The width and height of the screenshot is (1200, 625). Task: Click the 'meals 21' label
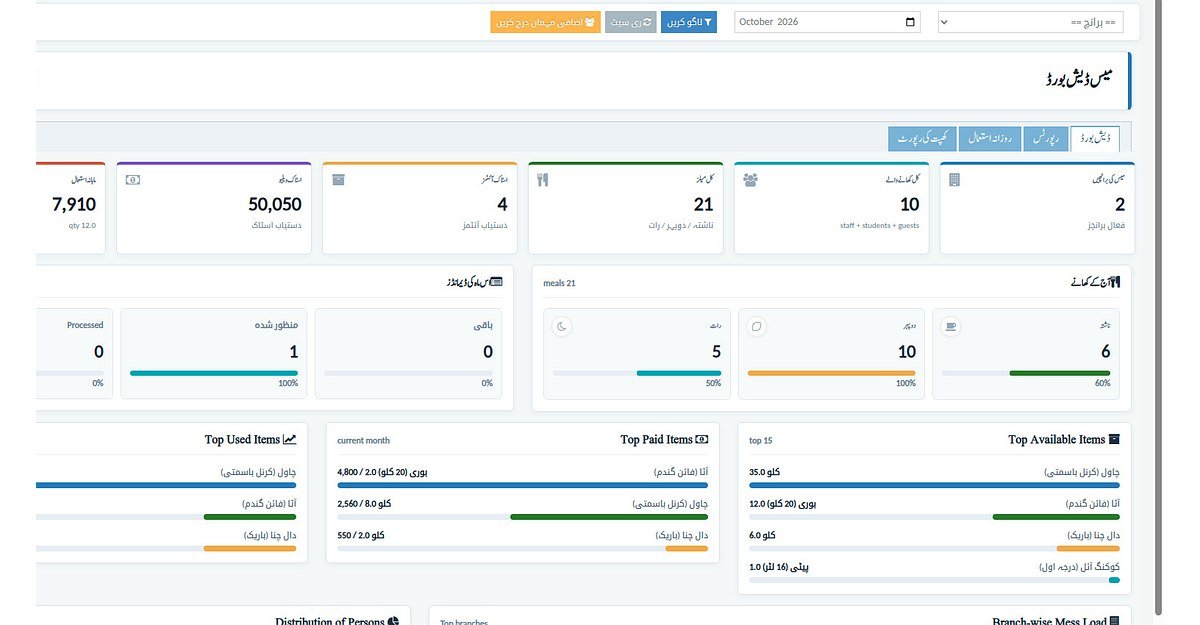560,283
